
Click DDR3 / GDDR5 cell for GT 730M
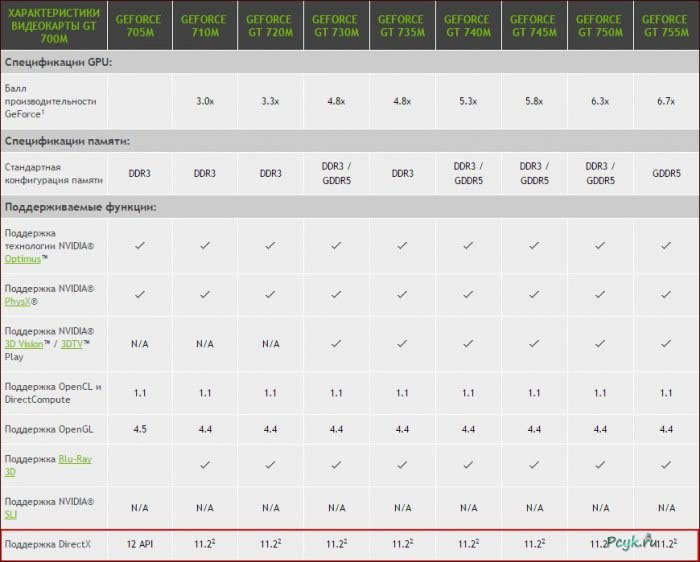pos(336,174)
